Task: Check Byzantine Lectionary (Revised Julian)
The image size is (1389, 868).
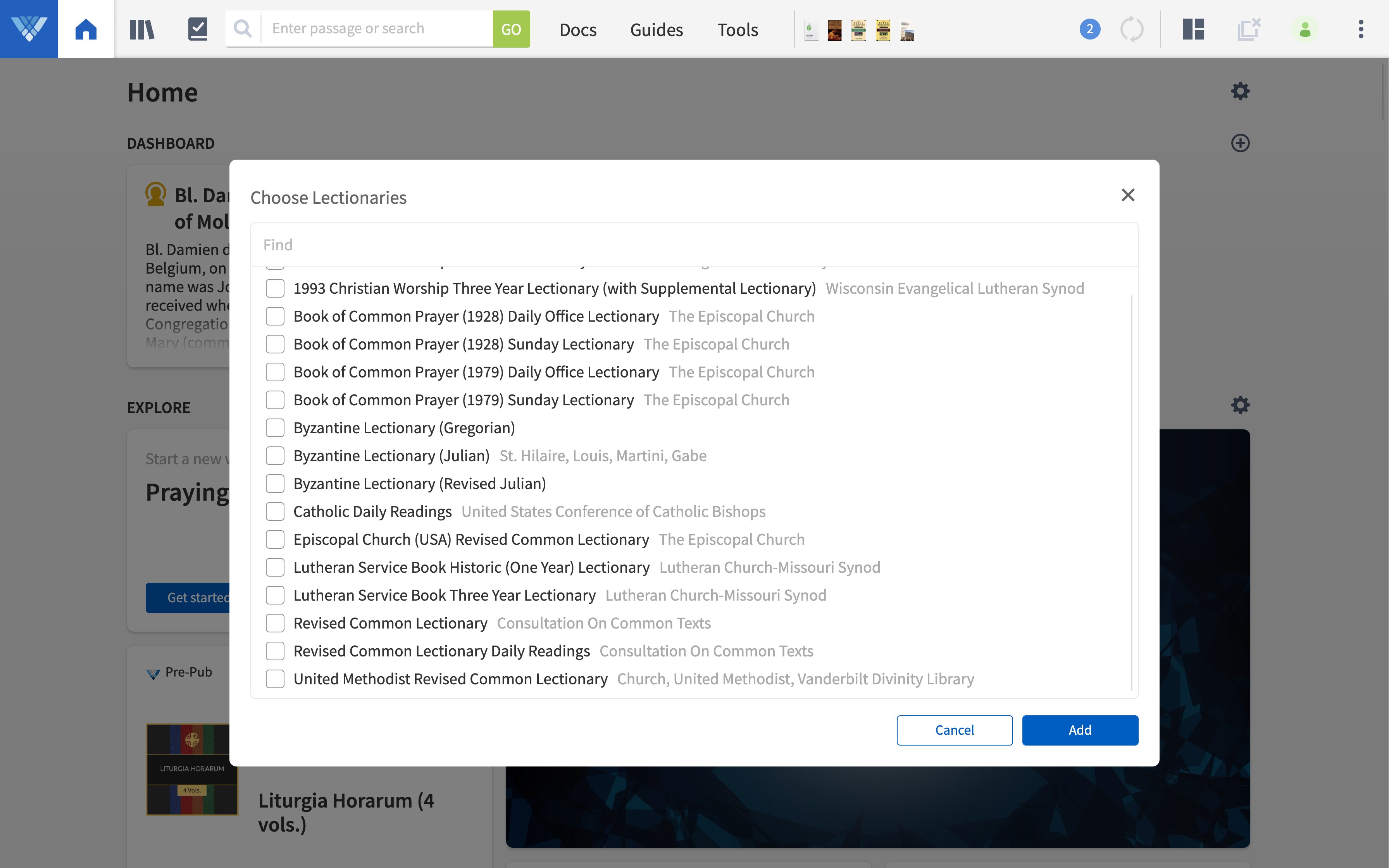Action: 275,483
